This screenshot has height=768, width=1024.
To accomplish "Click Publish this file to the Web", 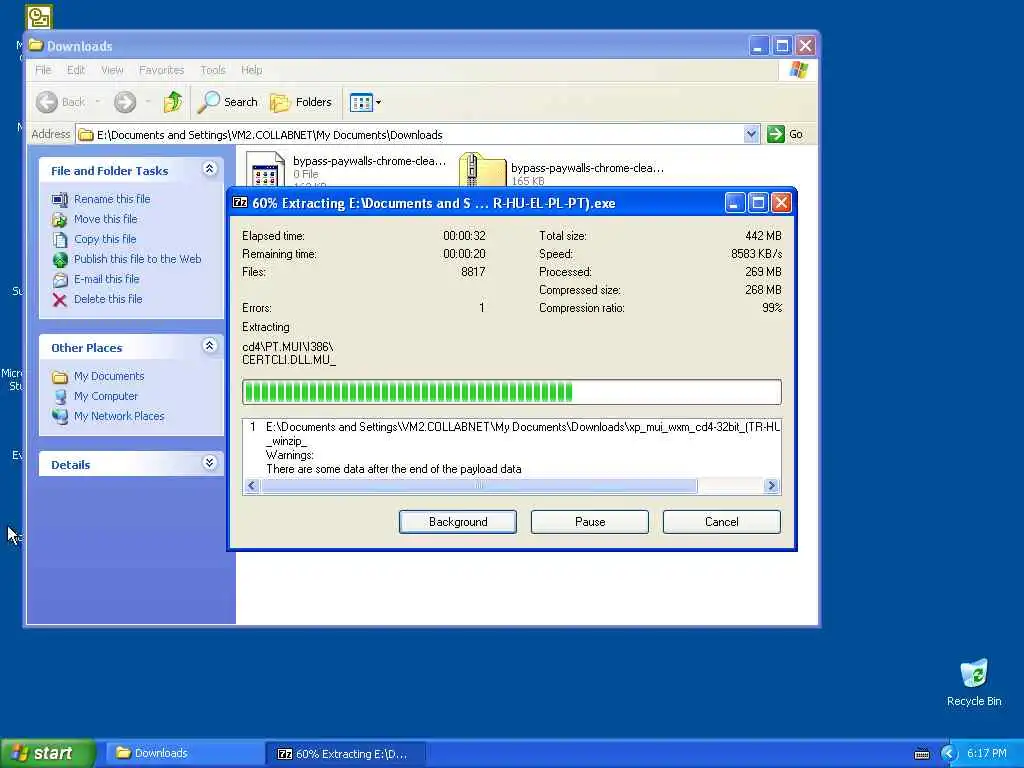I will [x=137, y=259].
